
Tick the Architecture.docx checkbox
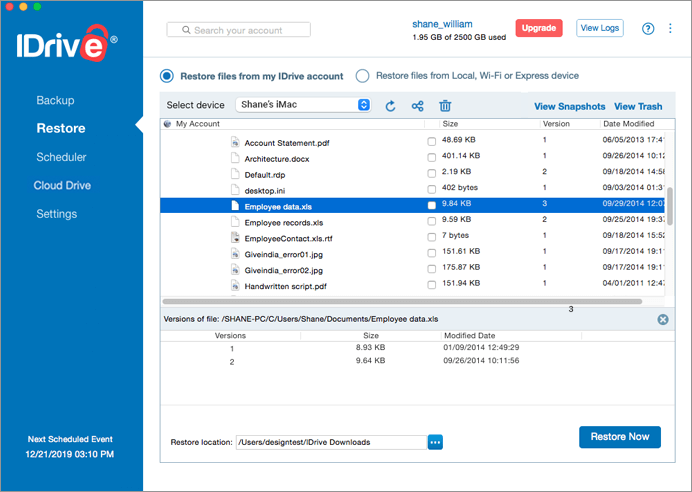click(x=431, y=158)
